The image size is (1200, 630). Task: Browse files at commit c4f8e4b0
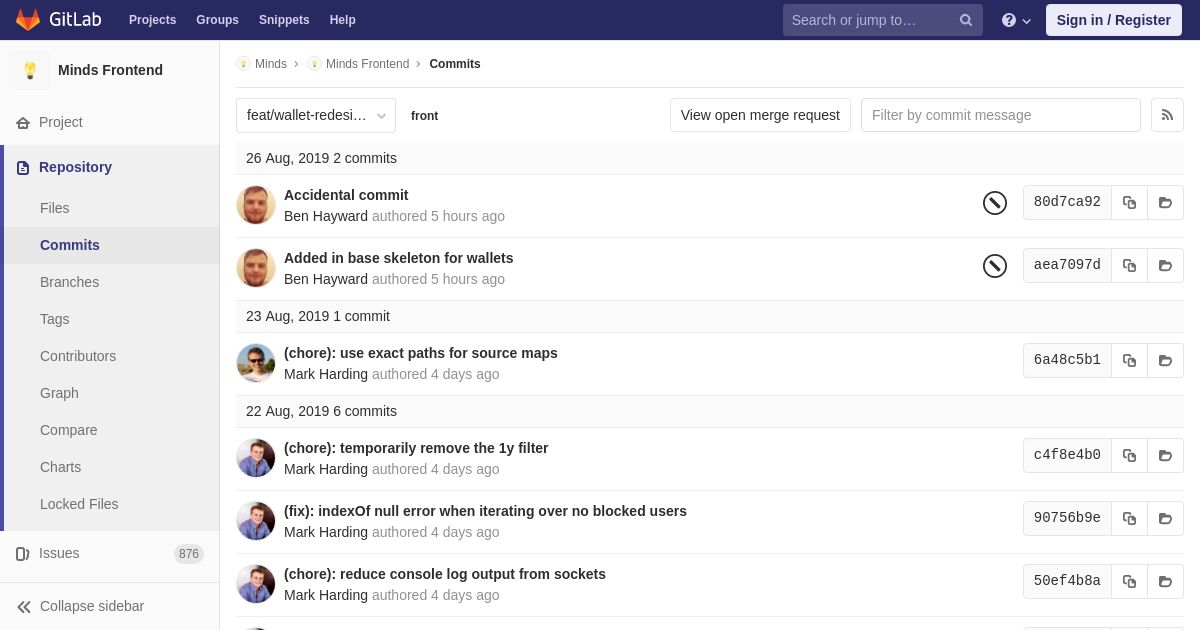(x=1165, y=455)
